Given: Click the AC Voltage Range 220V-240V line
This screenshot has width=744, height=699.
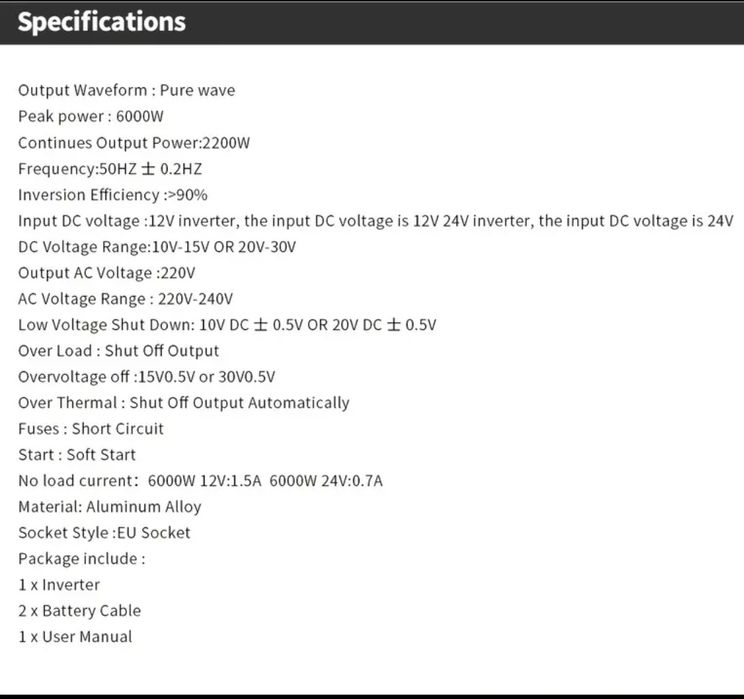Looking at the screenshot, I should pos(125,299).
